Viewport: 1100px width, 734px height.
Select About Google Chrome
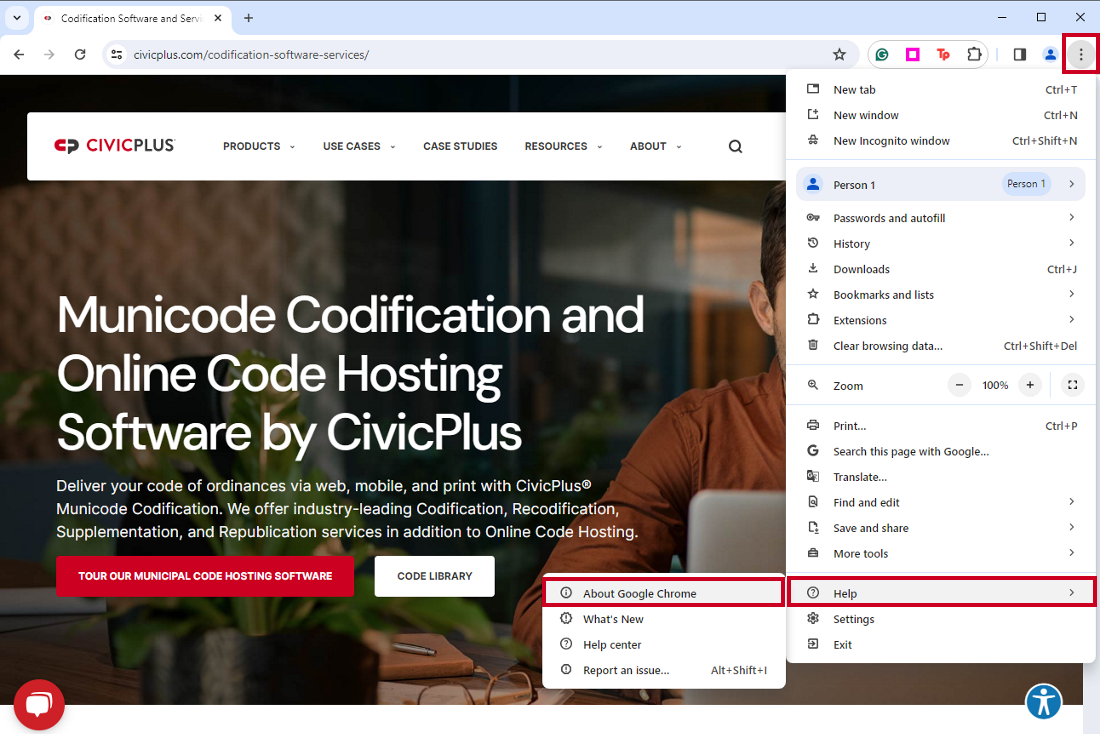(663, 593)
